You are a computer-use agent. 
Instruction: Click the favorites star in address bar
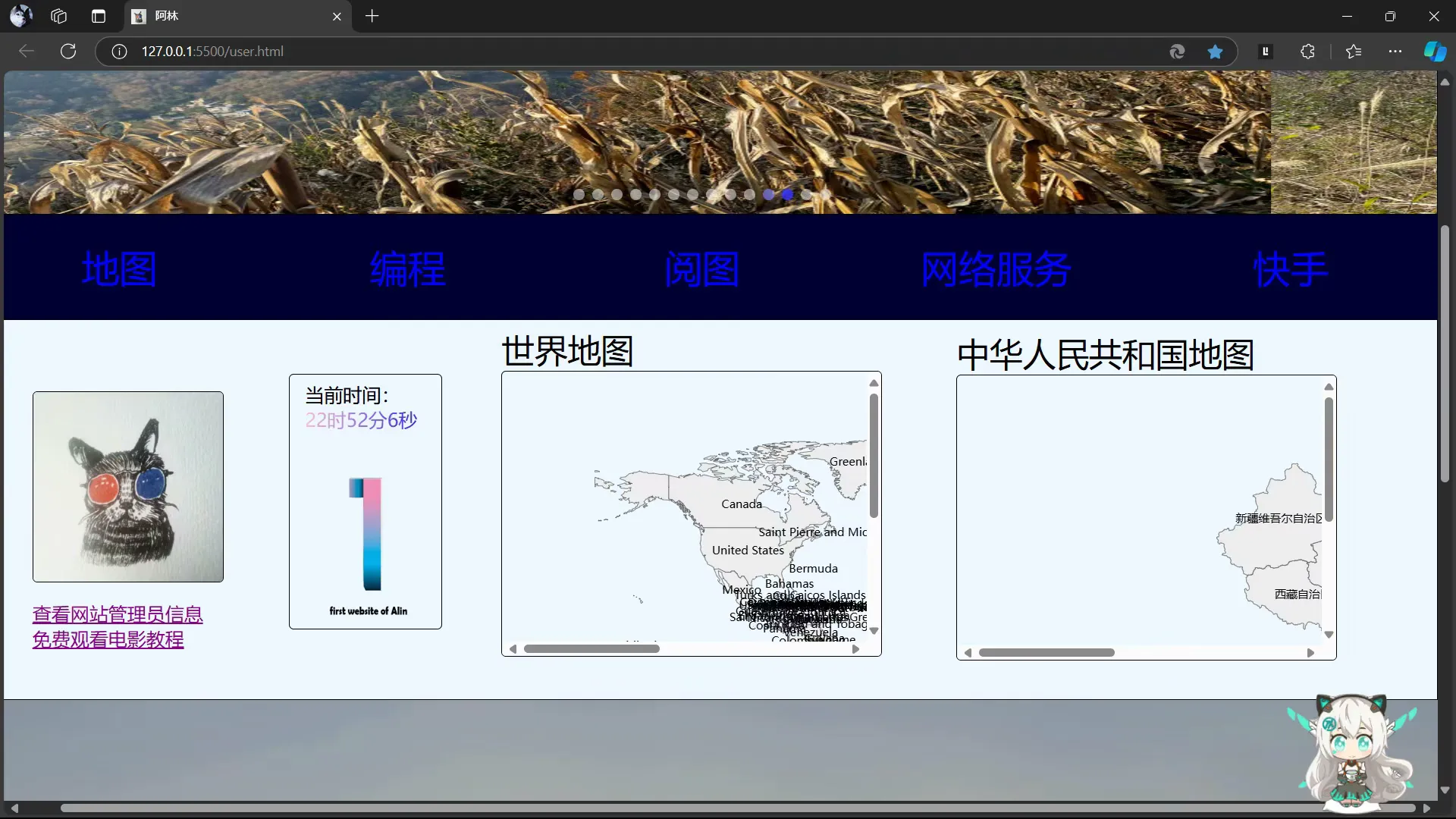pyautogui.click(x=1215, y=52)
